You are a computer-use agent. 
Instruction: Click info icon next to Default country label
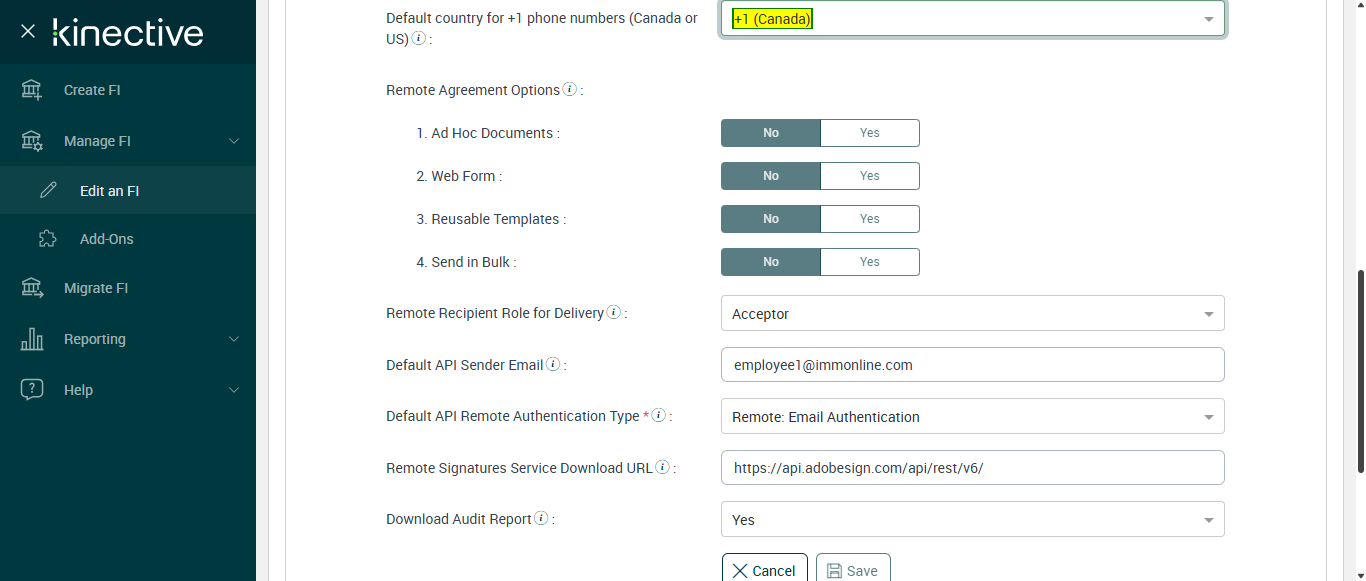[x=418, y=38]
